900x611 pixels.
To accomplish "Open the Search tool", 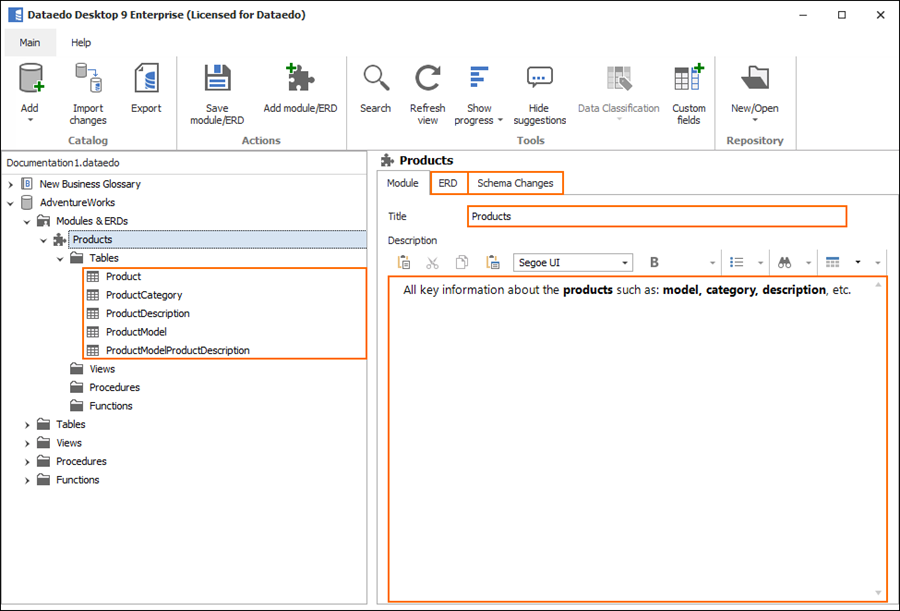I will [376, 81].
